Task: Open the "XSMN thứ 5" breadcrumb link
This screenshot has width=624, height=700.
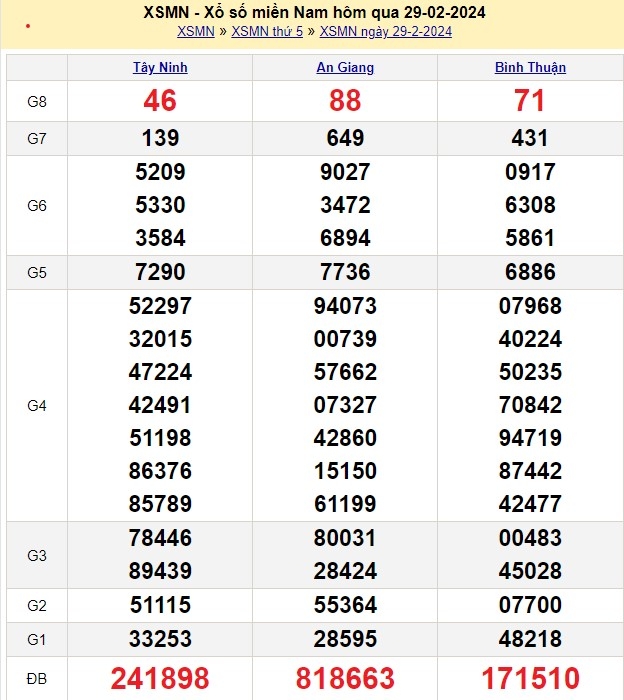Action: pyautogui.click(x=267, y=31)
